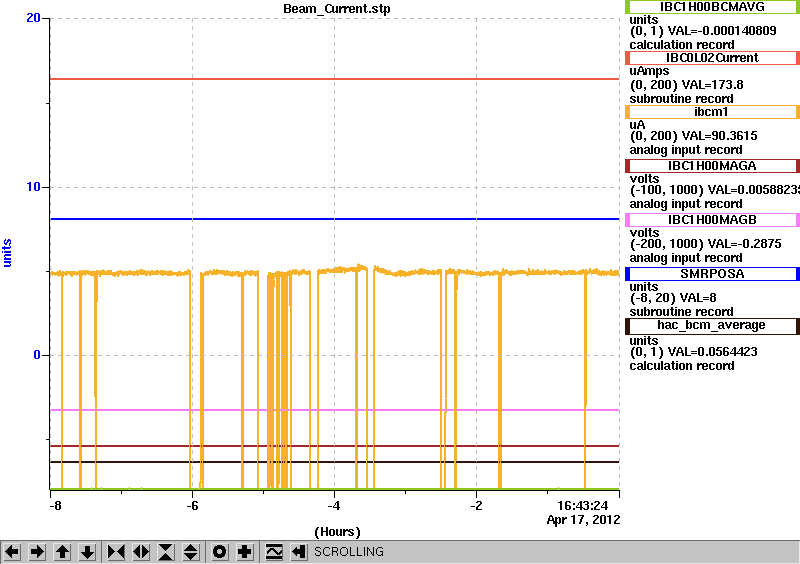Shift the plot up with the up arrow
800x564 pixels.
[62, 552]
